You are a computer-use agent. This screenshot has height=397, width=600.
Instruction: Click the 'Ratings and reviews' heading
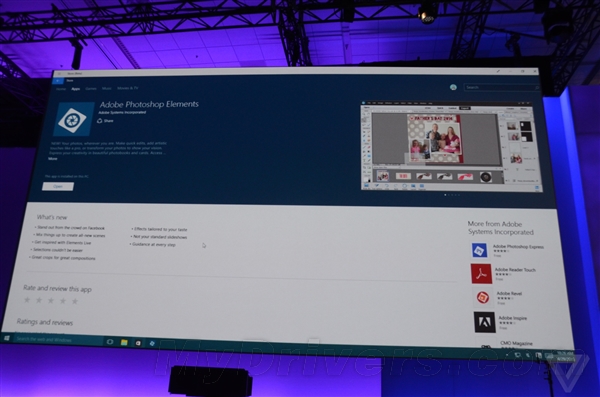[x=45, y=322]
